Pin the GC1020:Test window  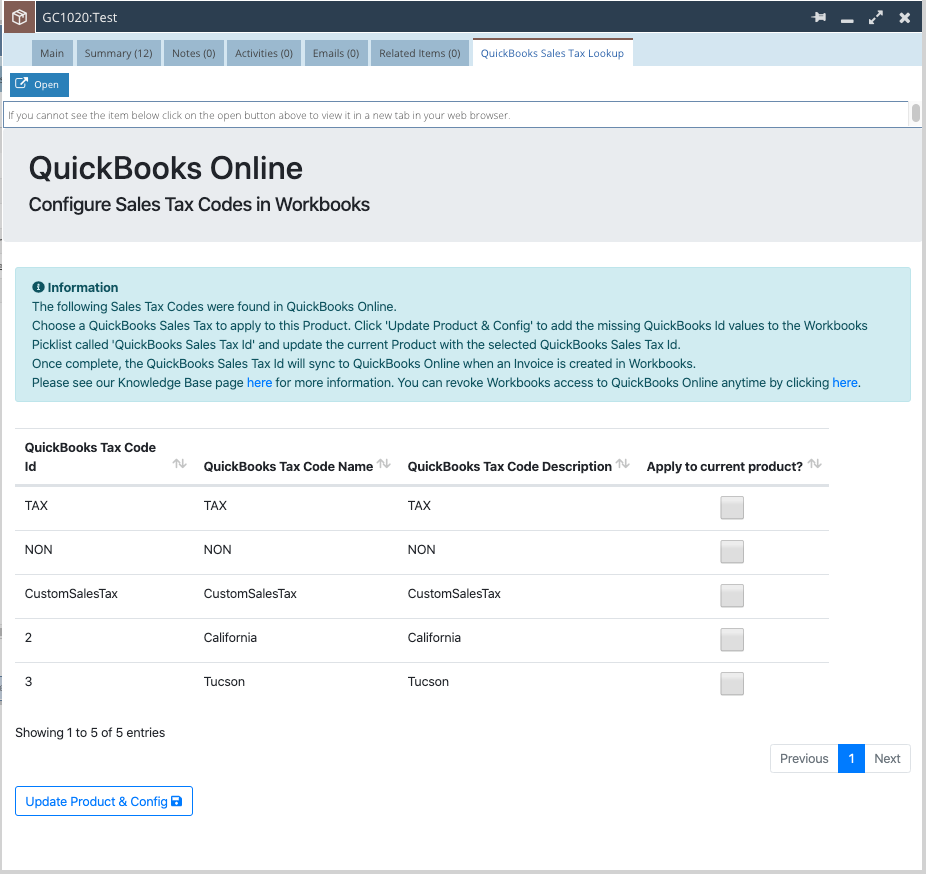[819, 18]
